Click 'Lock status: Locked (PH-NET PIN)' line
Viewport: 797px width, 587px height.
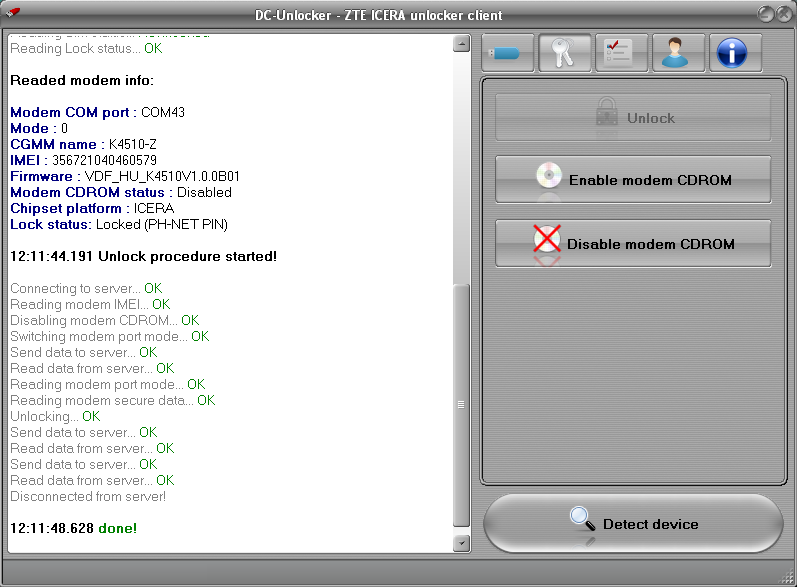tap(119, 225)
